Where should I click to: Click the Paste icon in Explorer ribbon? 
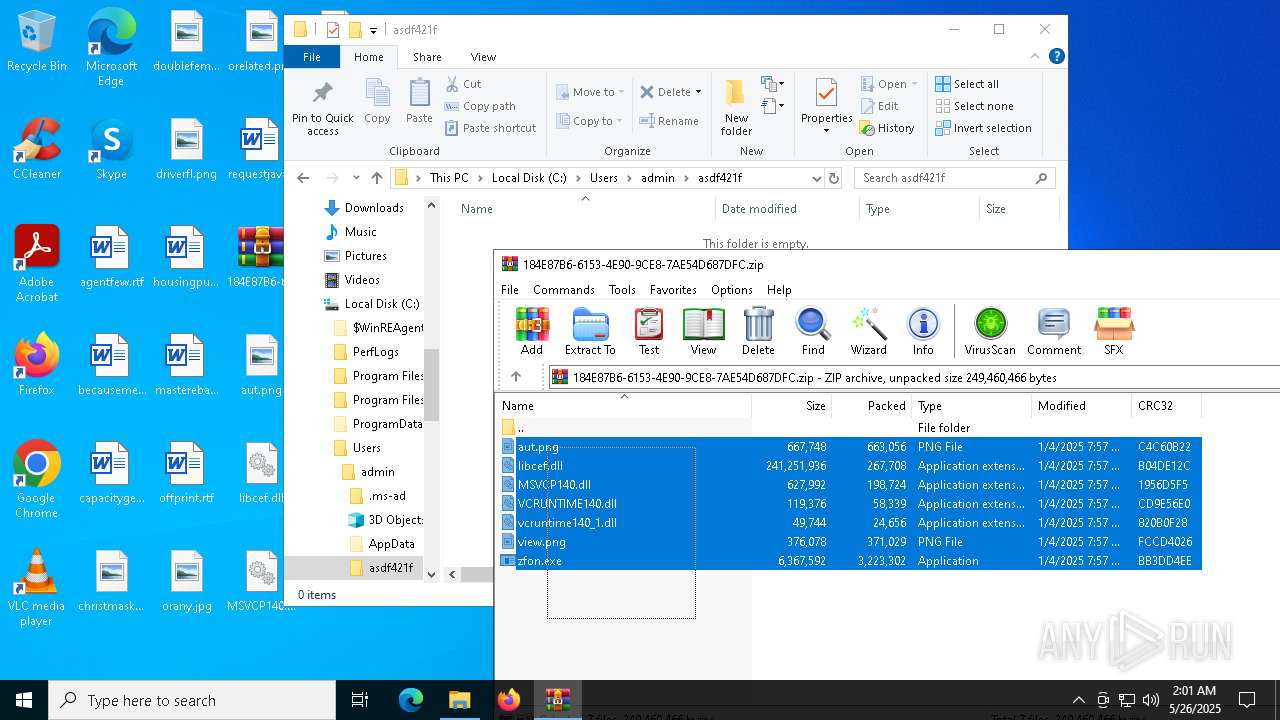point(419,102)
